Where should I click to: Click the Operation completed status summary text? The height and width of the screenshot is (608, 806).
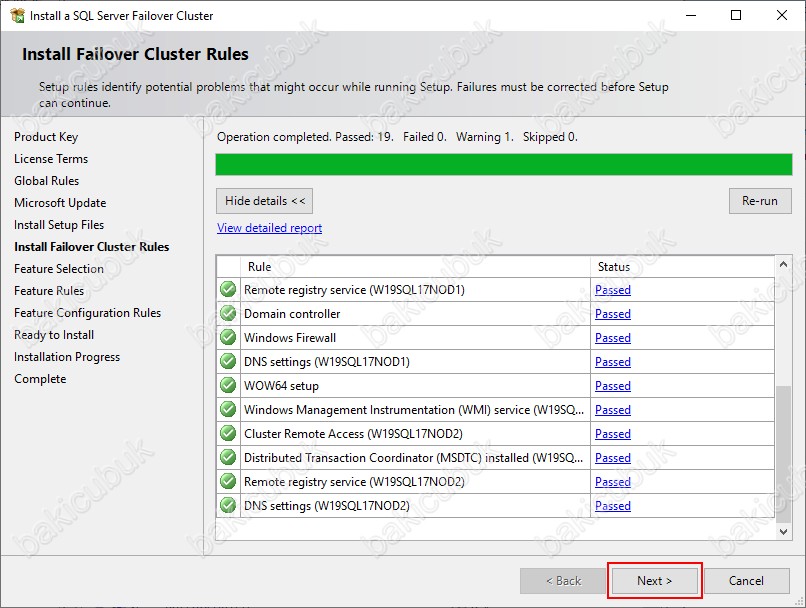pos(397,137)
